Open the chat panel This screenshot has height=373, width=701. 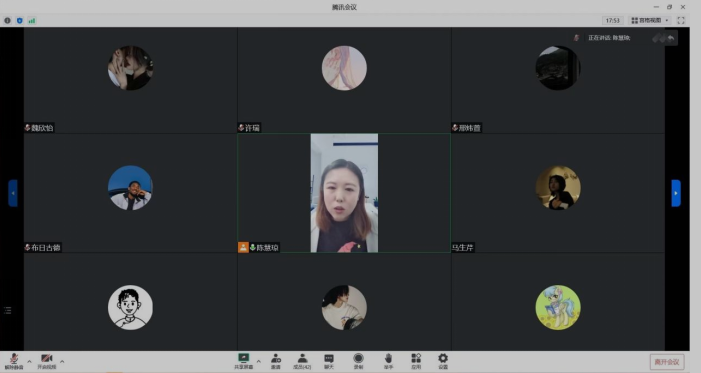[329, 361]
